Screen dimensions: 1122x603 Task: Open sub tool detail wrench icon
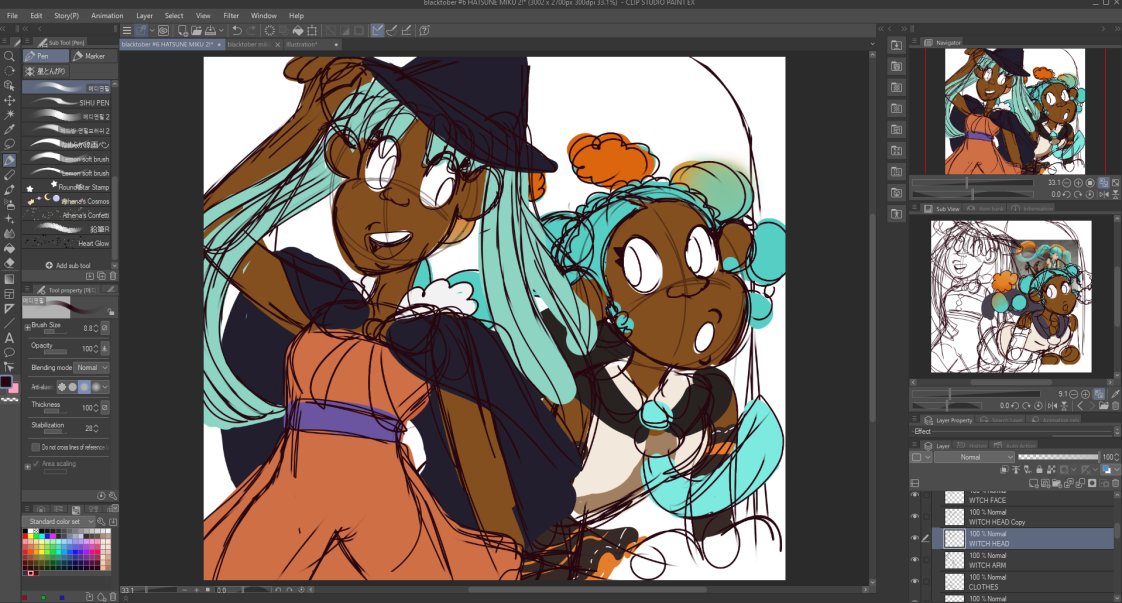click(112, 496)
